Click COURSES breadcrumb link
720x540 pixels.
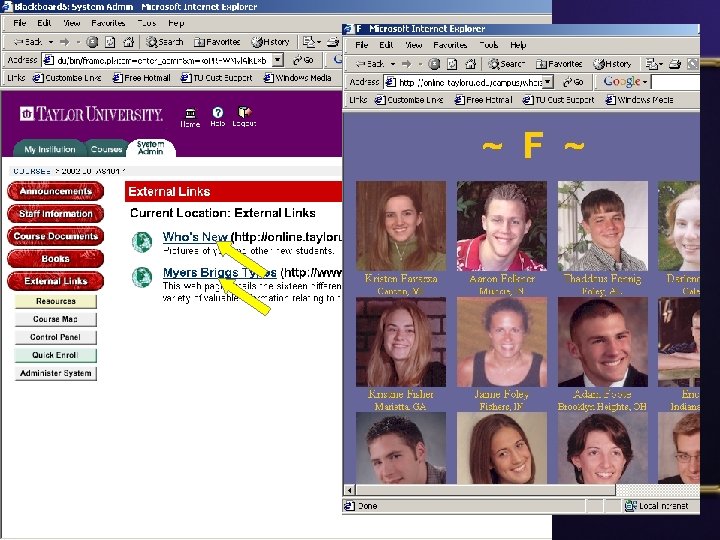(x=32, y=171)
